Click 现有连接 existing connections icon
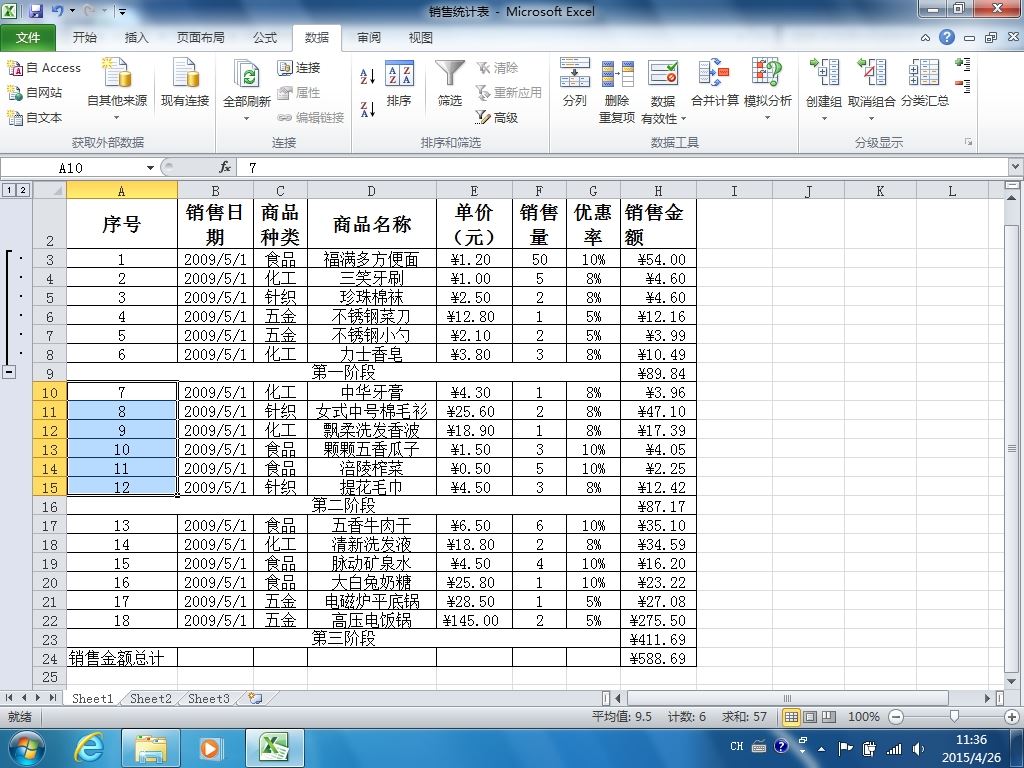The image size is (1024, 768). coord(185,73)
